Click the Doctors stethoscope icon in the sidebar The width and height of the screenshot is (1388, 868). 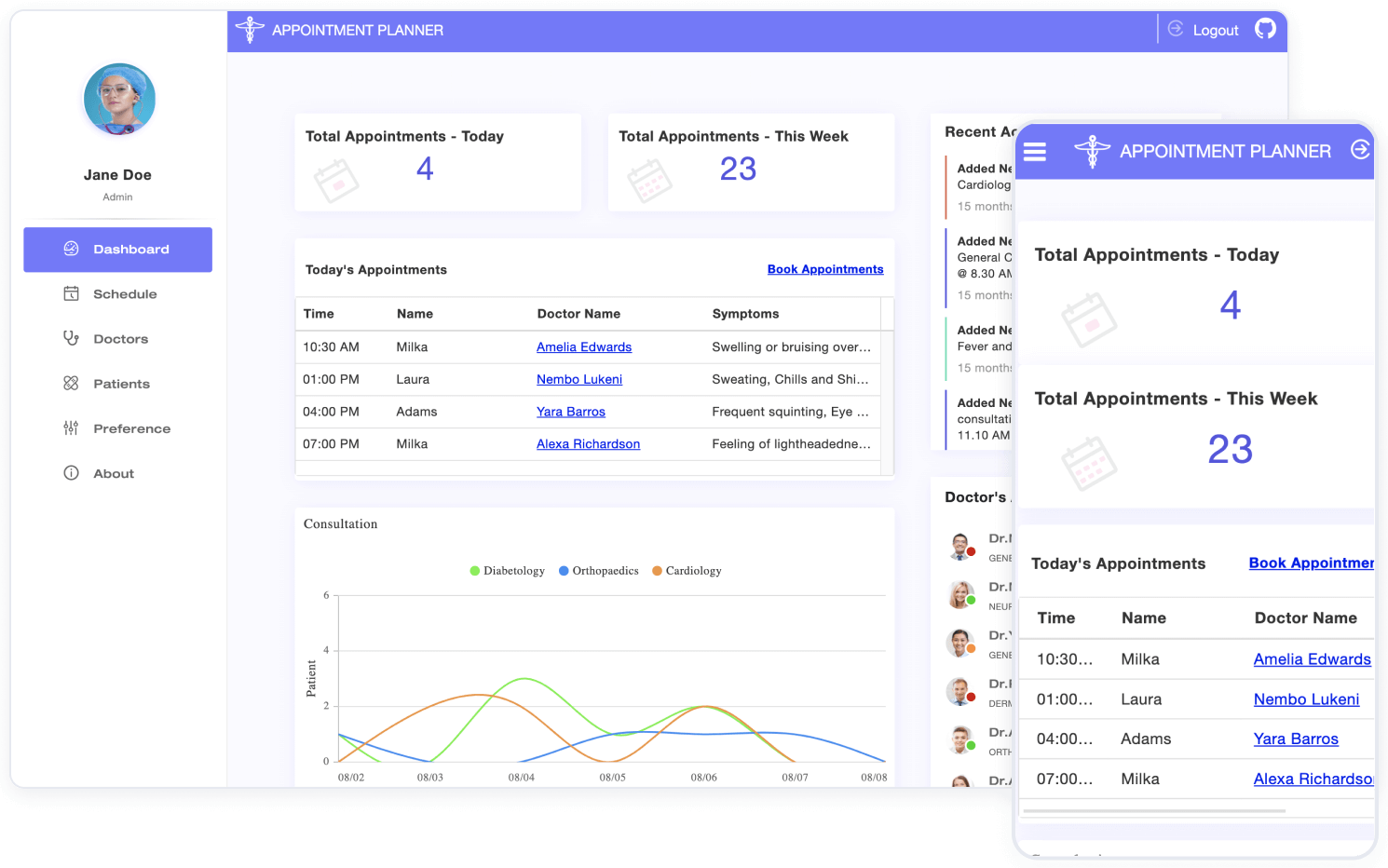(x=71, y=338)
